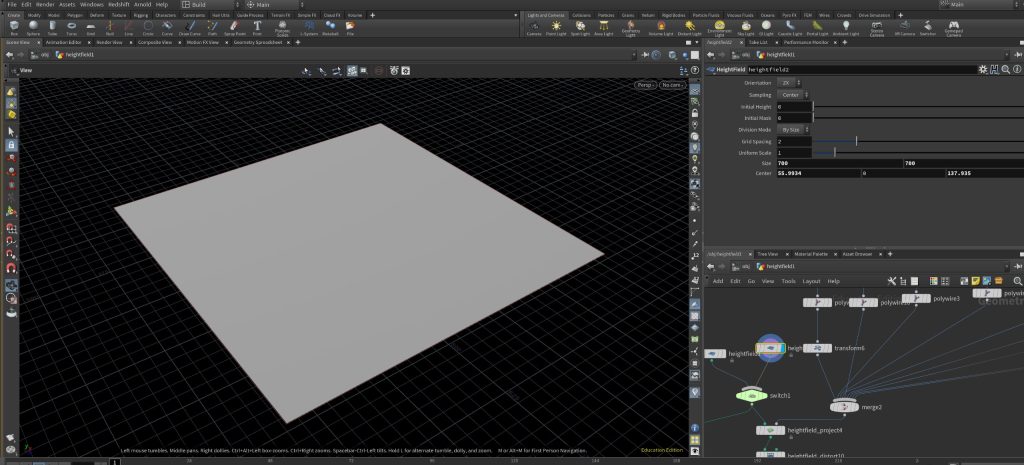Select the Grid shelf tool
This screenshot has width=1024, height=465.
pos(91,27)
